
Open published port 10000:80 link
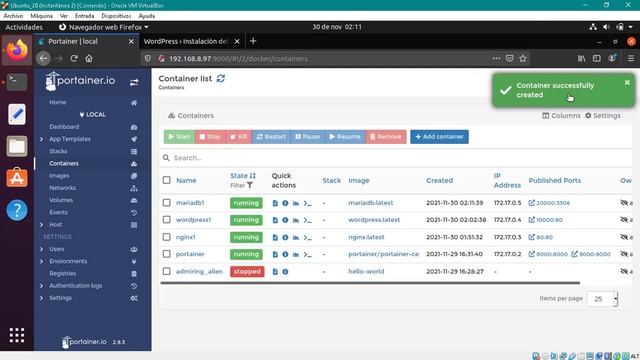pos(545,220)
